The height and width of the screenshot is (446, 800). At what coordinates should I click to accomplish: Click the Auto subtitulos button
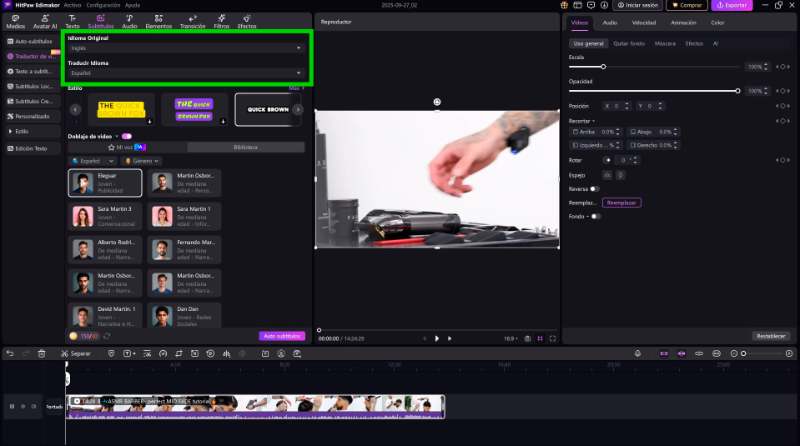pos(281,336)
